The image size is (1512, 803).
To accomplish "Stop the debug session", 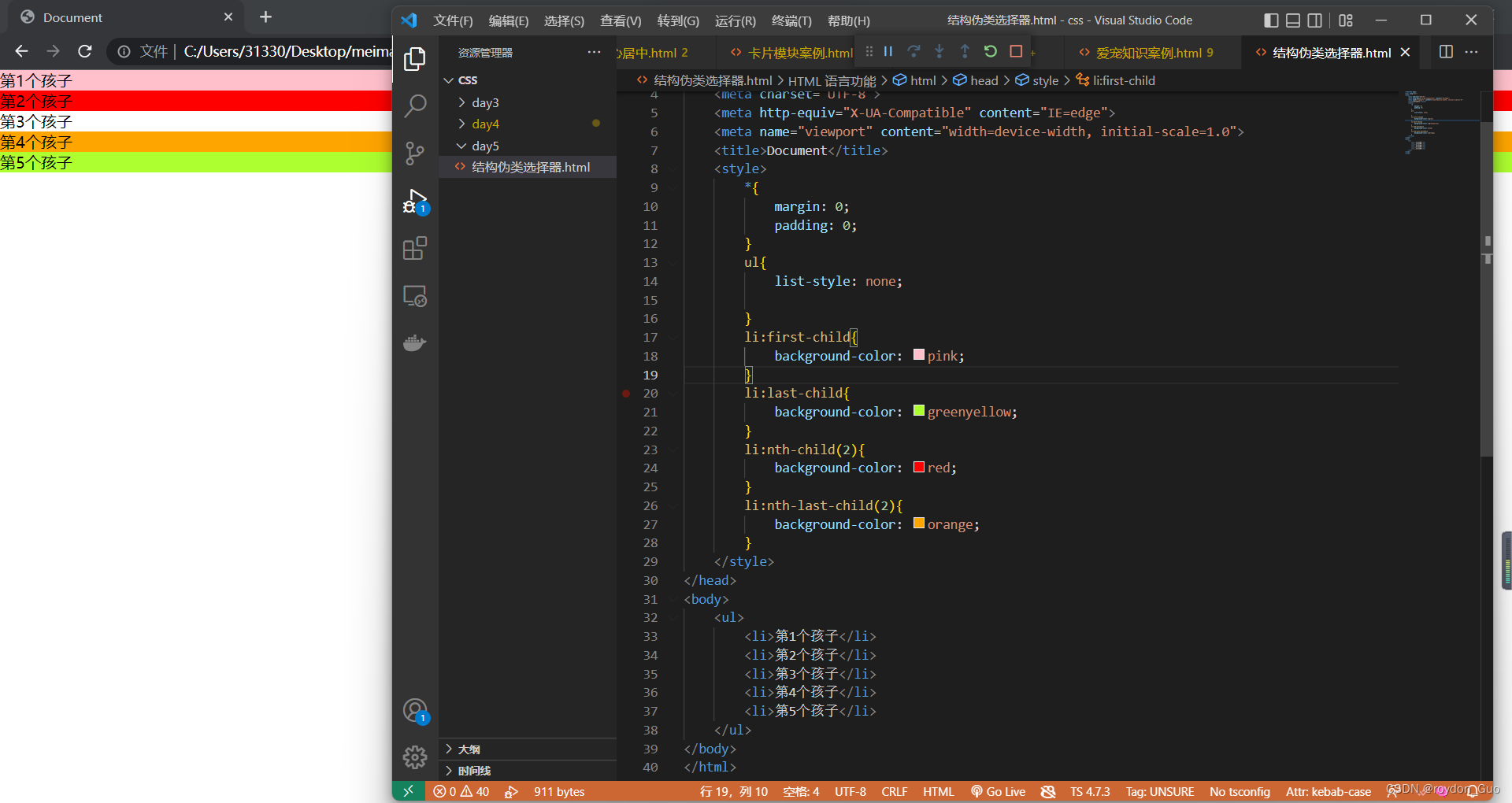I will pyautogui.click(x=1016, y=51).
